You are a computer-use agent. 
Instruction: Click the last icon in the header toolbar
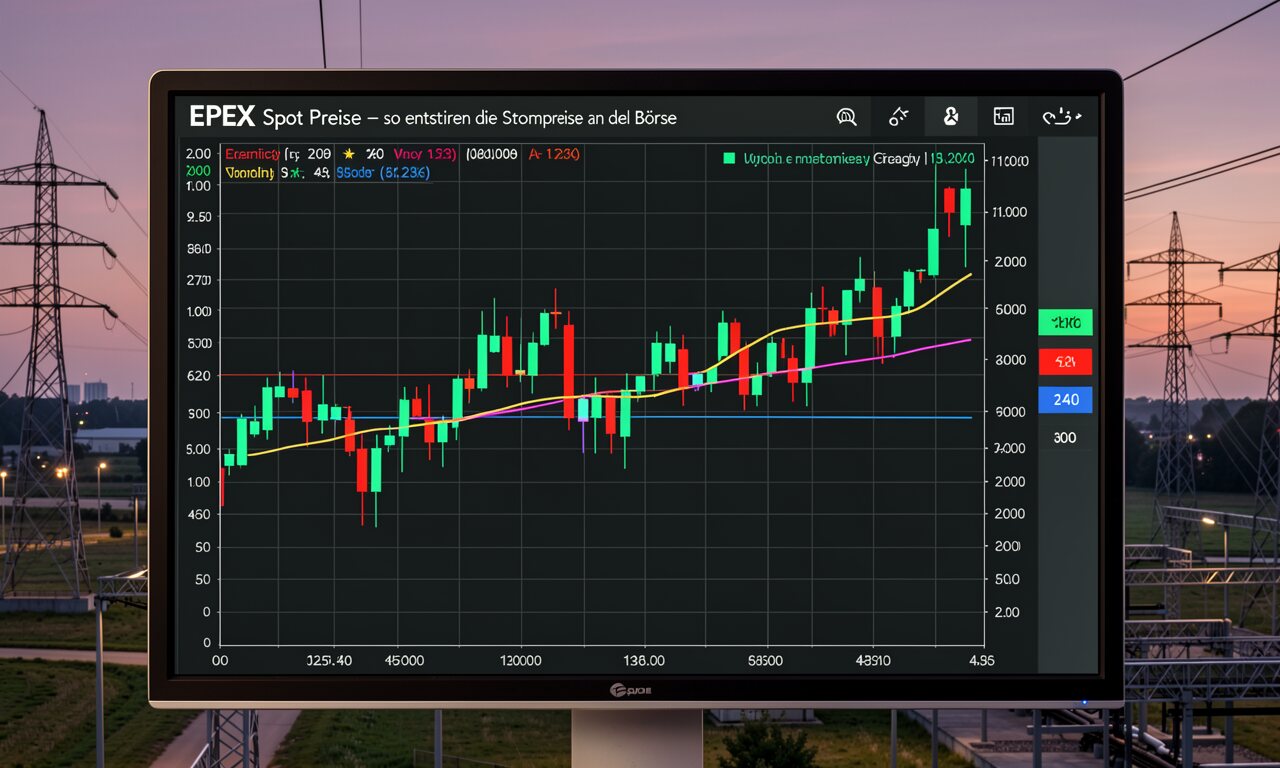point(1061,117)
